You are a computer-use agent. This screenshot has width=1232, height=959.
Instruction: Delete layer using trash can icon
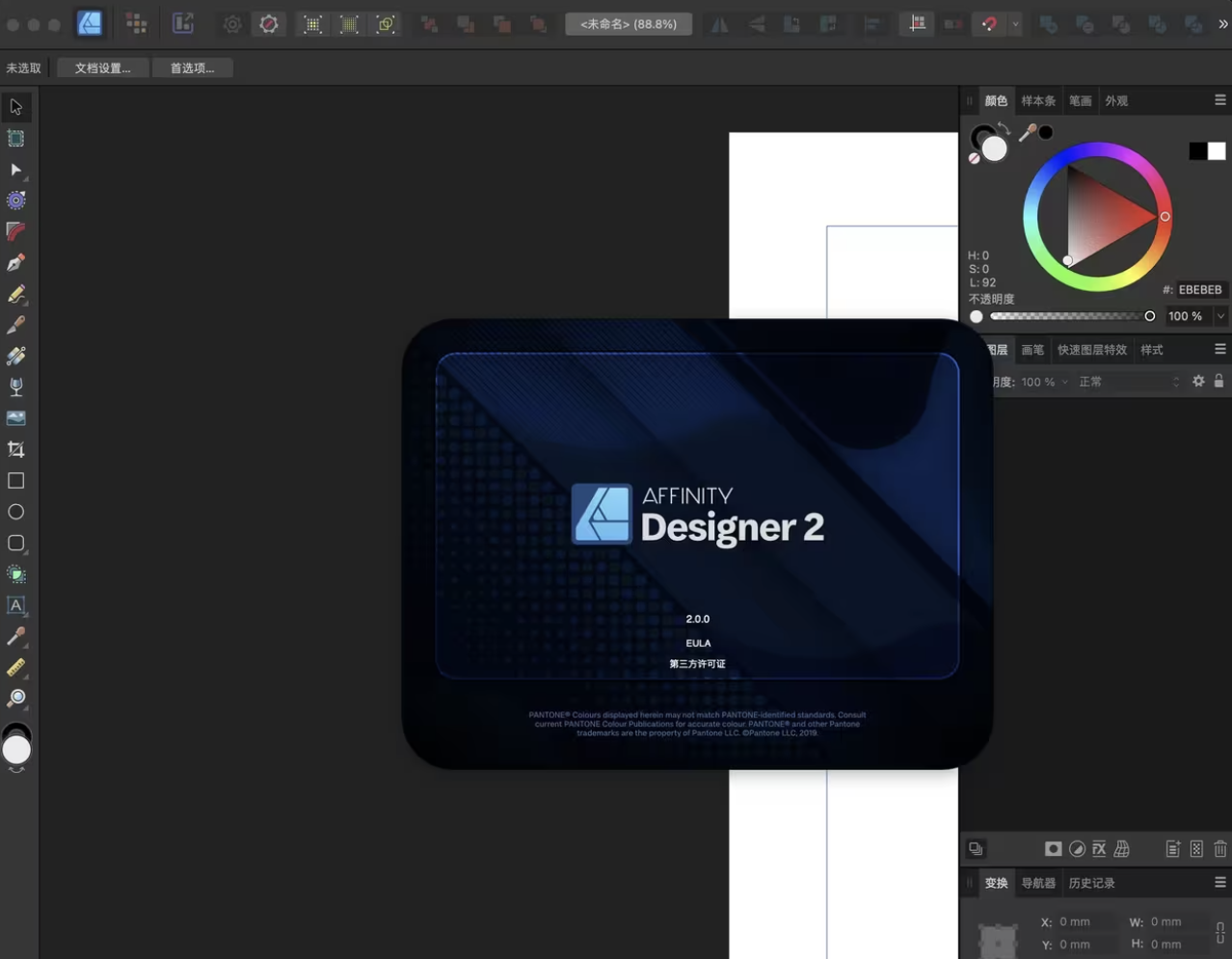pos(1220,849)
